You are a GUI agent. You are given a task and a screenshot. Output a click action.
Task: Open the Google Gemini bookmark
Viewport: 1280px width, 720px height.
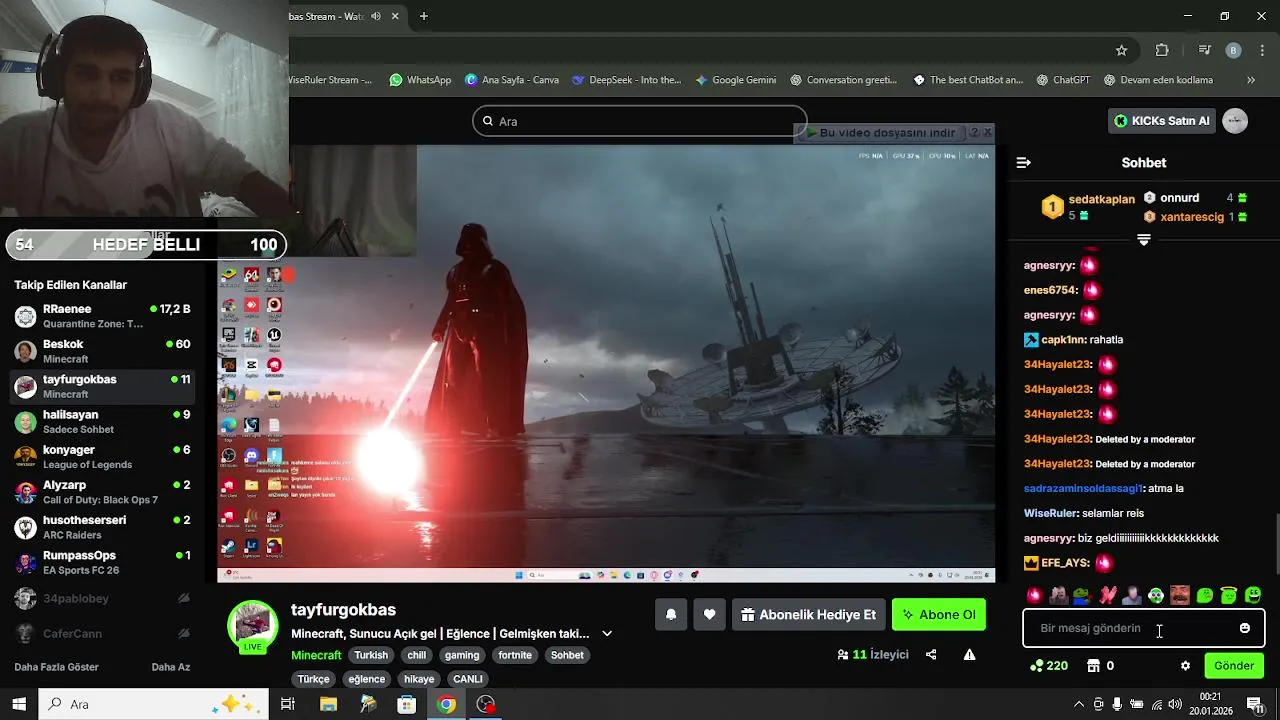pos(736,80)
